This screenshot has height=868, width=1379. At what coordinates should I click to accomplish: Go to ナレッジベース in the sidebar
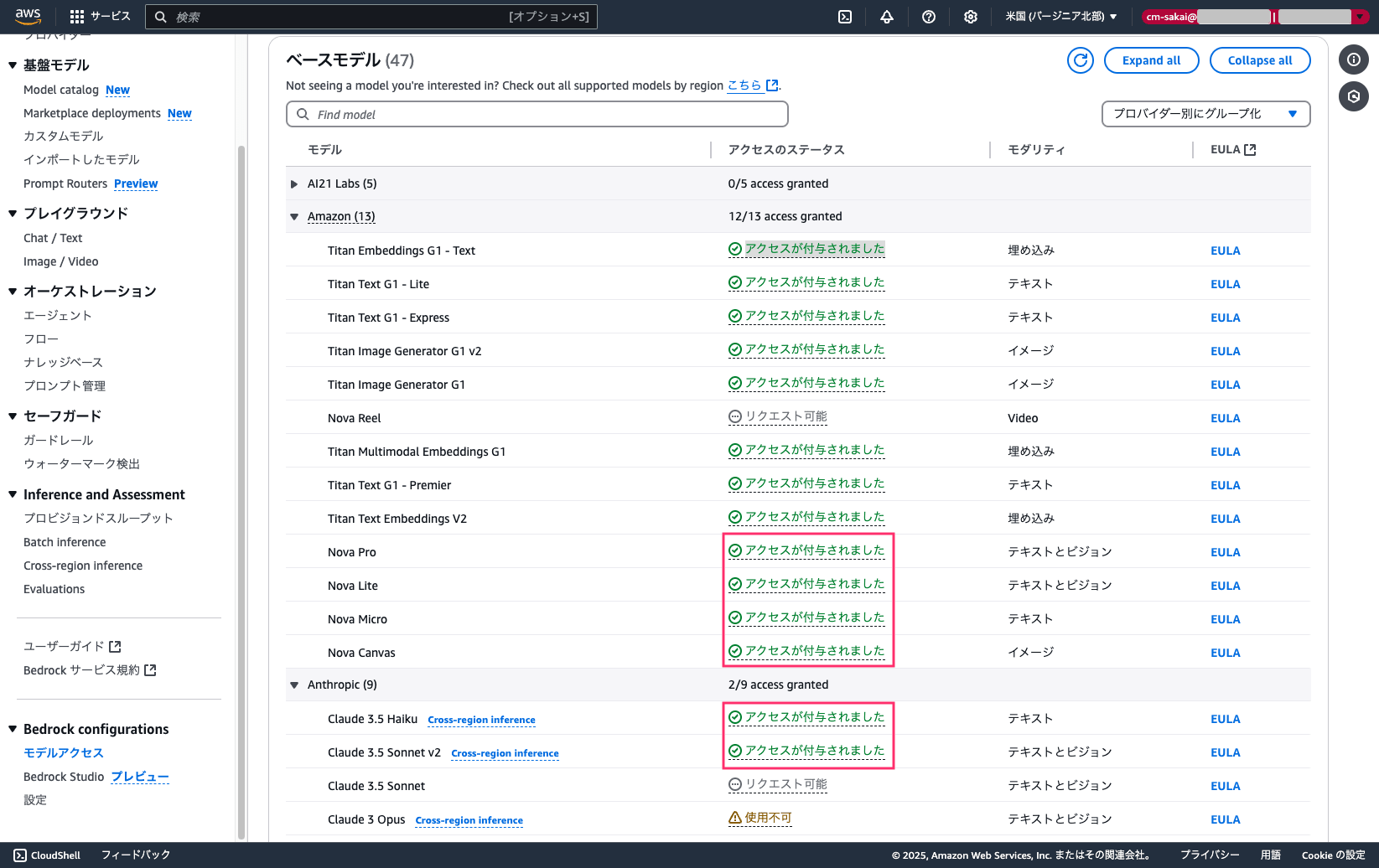click(x=63, y=362)
